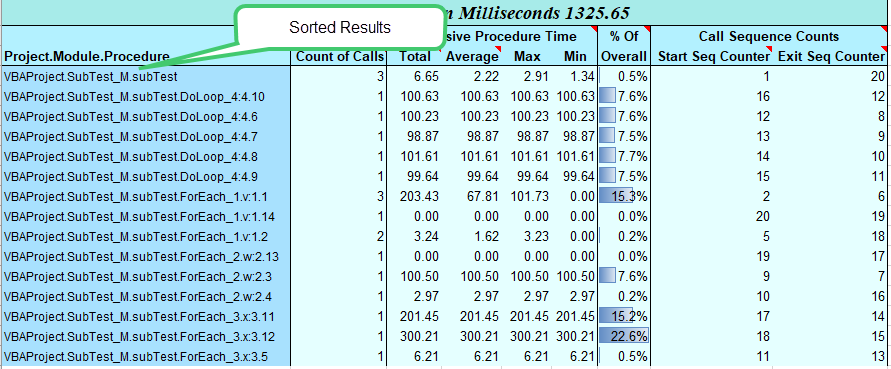Select the Max value 101.73 cell
The height and width of the screenshot is (369, 891).
pyautogui.click(x=529, y=197)
